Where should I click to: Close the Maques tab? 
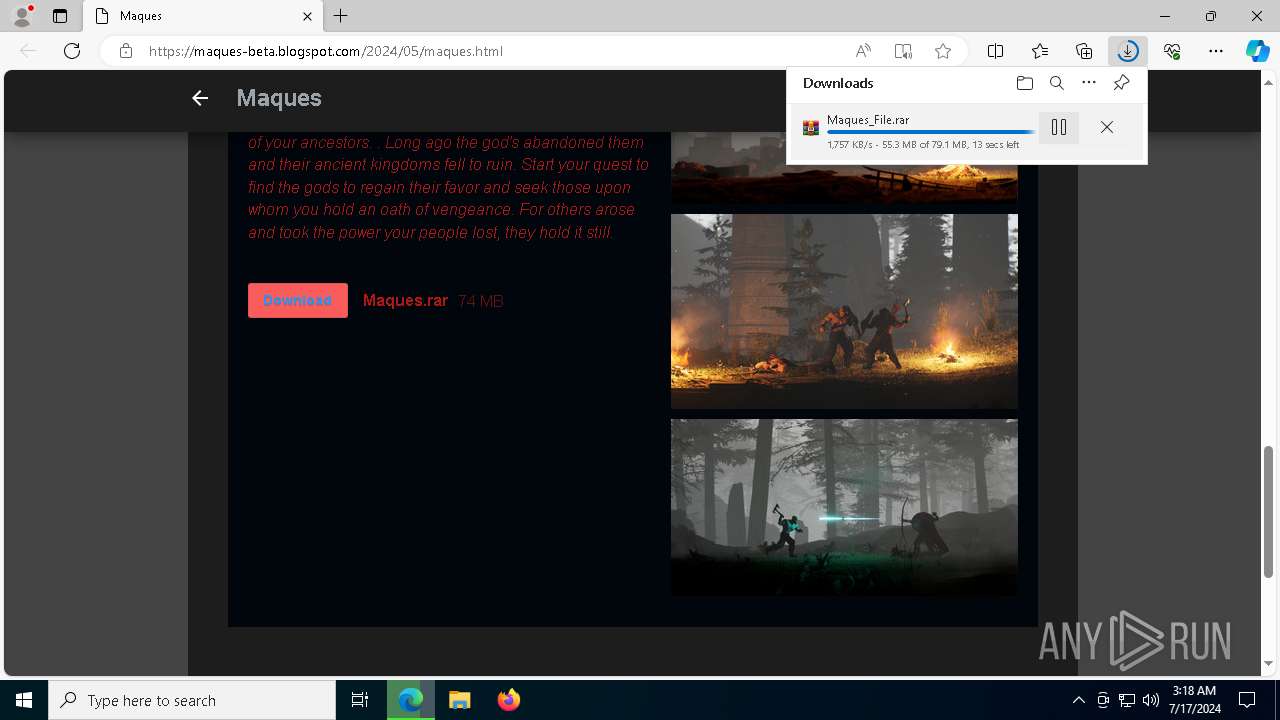coord(308,16)
